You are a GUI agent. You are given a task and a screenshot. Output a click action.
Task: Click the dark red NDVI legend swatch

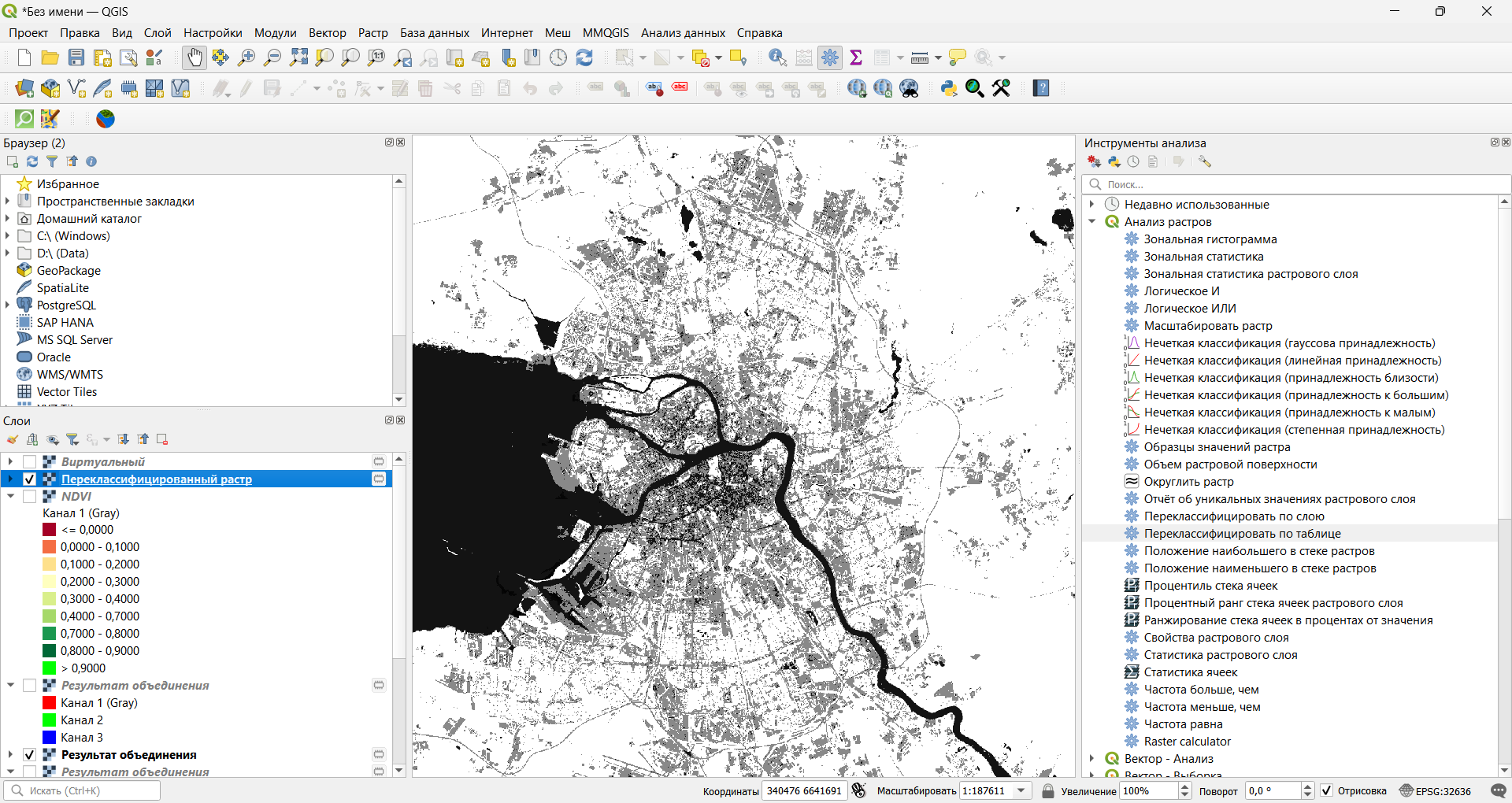[x=50, y=530]
